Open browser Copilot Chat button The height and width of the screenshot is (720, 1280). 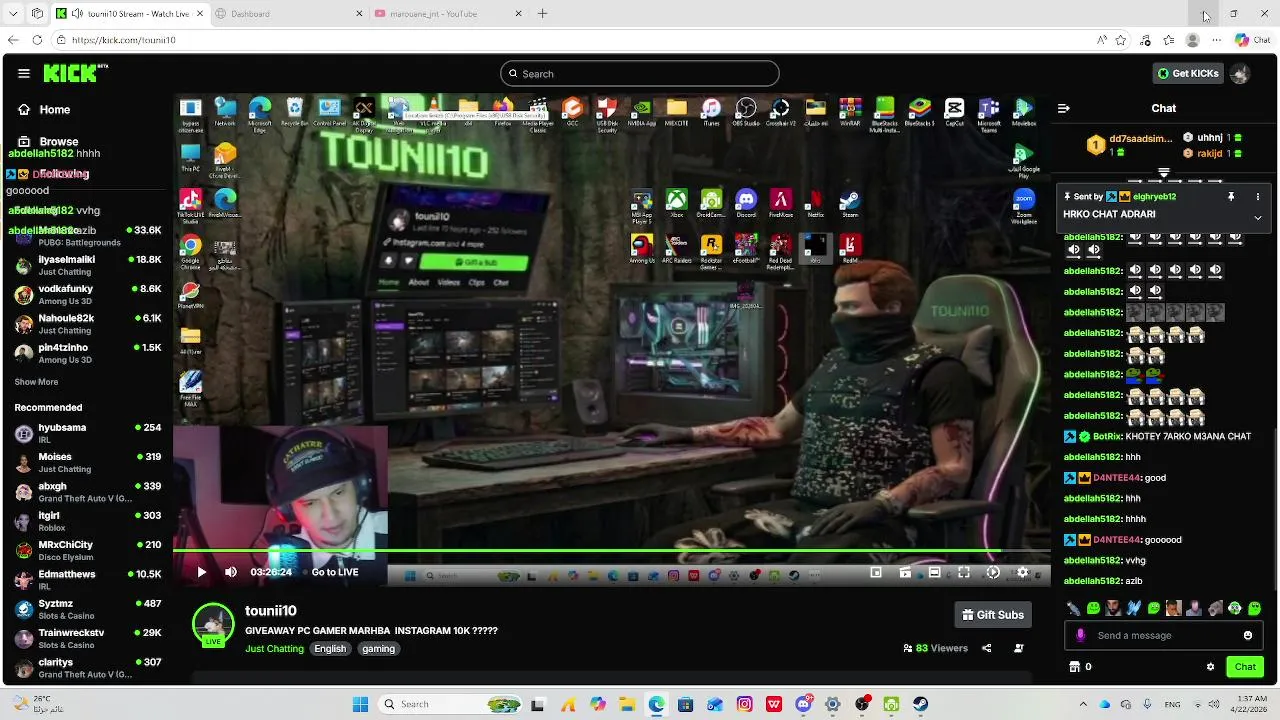1251,40
